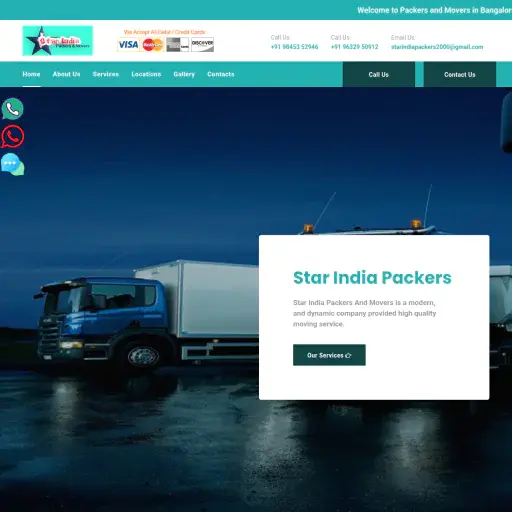Go to the Home menu item
Screen dimensions: 512x512
coord(31,74)
